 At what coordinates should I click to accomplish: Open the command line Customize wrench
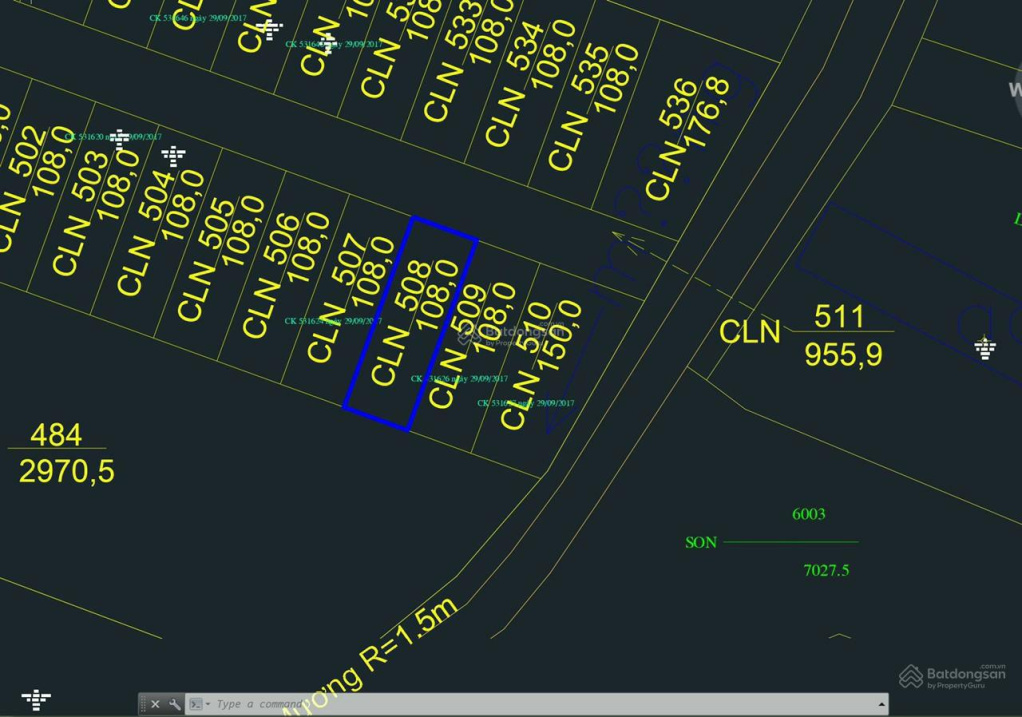[175, 704]
